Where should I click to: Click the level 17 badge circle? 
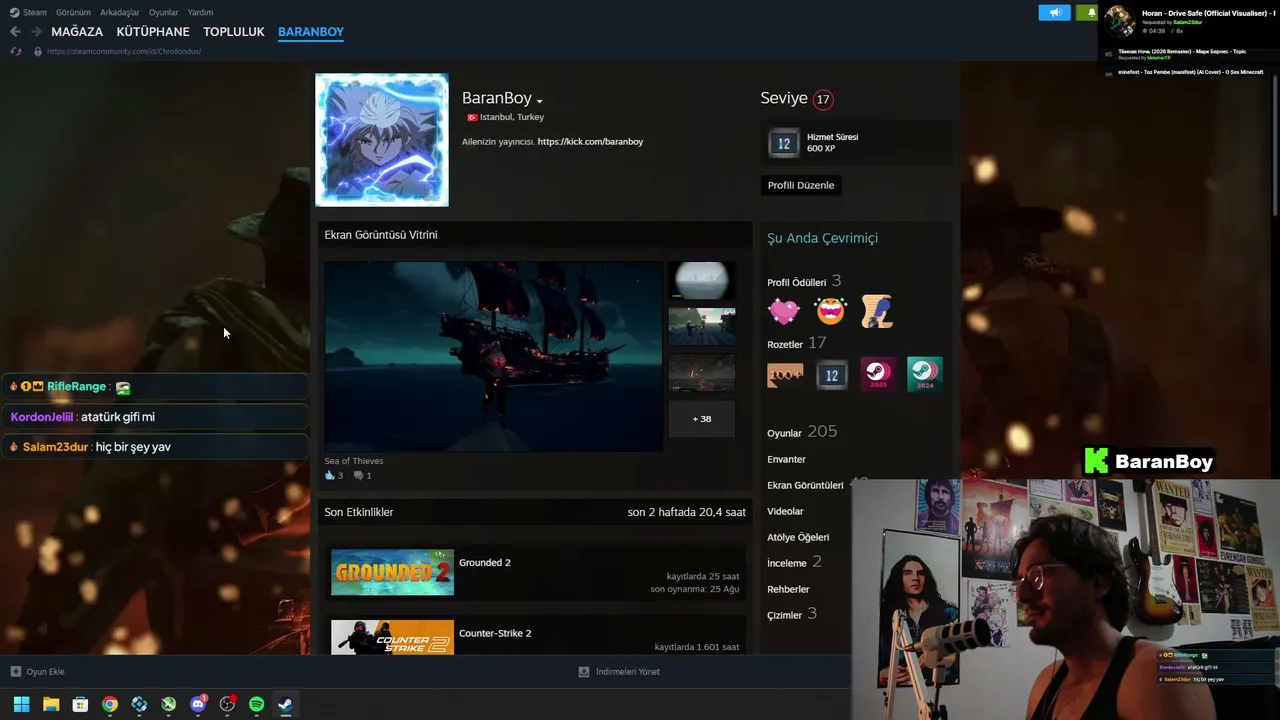coord(823,99)
